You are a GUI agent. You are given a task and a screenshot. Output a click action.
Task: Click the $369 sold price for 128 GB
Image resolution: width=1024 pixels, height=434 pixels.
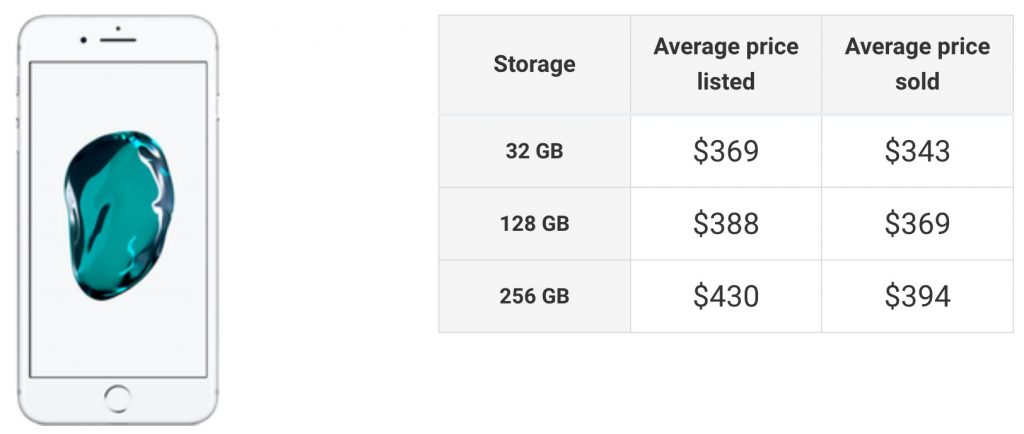[917, 224]
